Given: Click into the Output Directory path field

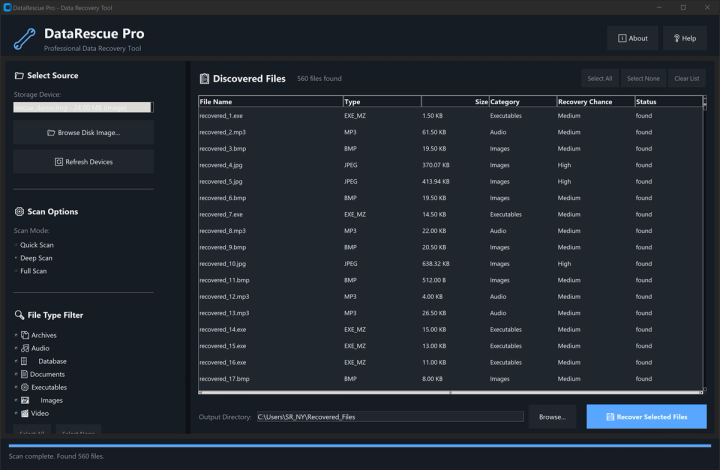Looking at the screenshot, I should click(x=390, y=417).
